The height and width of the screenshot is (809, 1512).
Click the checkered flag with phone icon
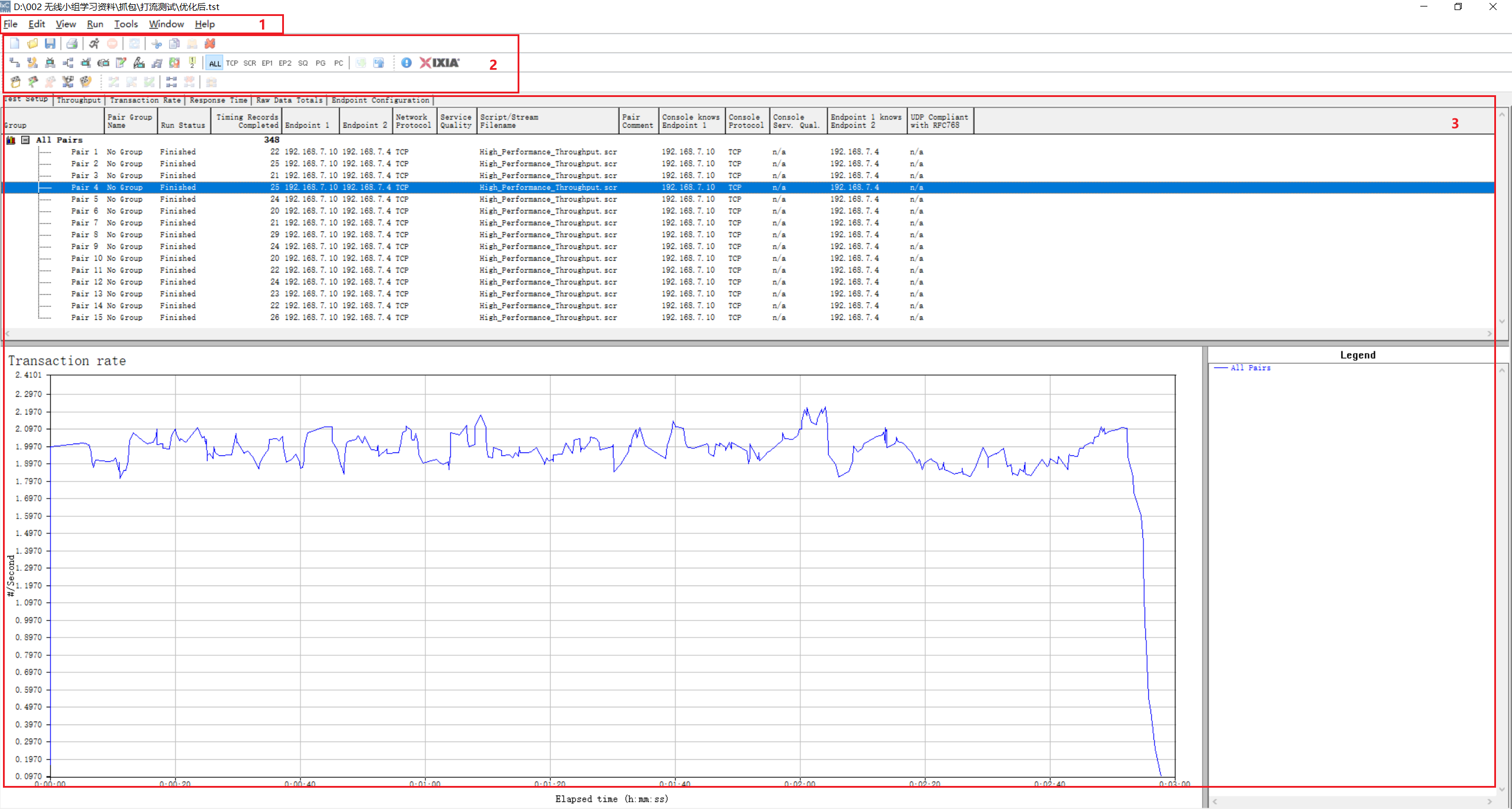[x=86, y=82]
